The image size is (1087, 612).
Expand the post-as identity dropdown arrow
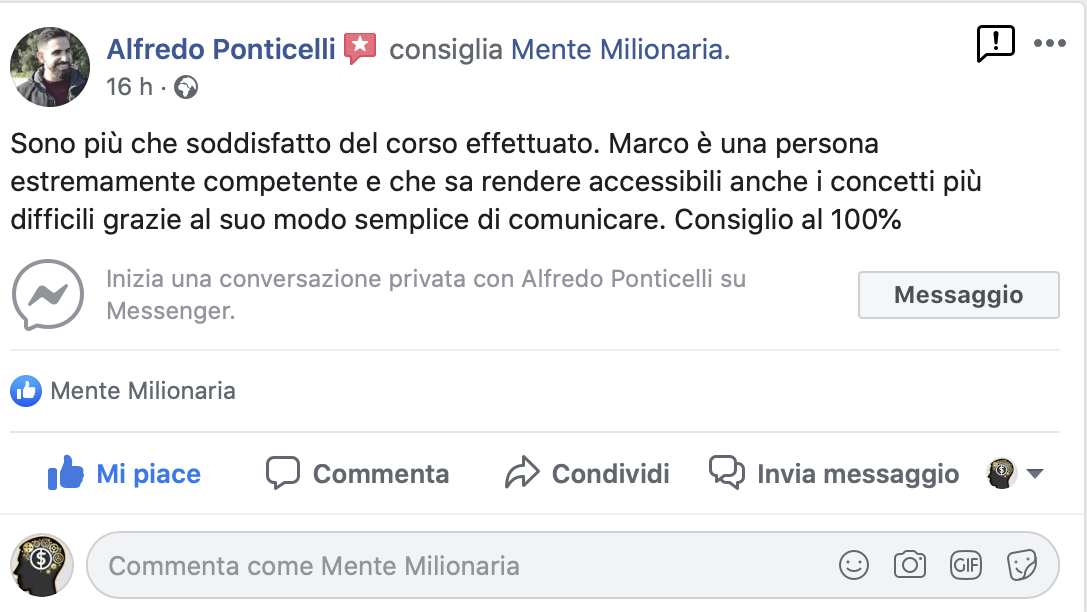click(1035, 474)
